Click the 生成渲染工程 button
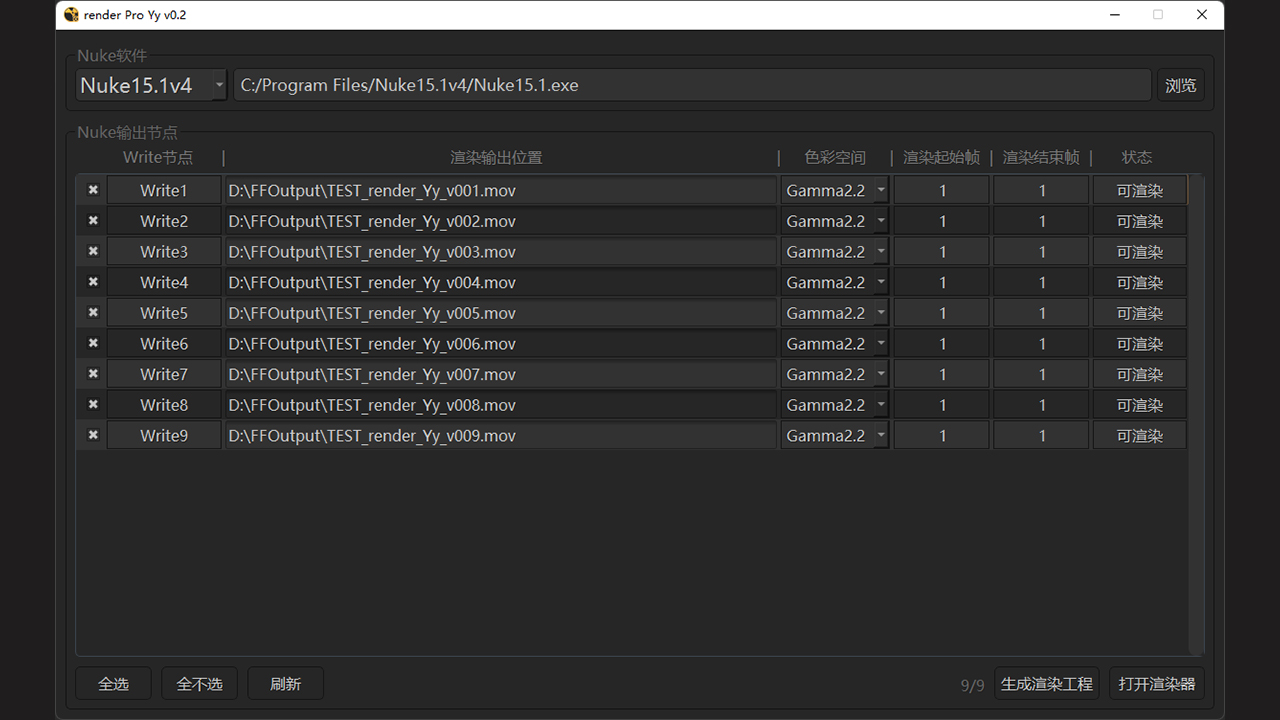Viewport: 1280px width, 720px height. [1046, 684]
